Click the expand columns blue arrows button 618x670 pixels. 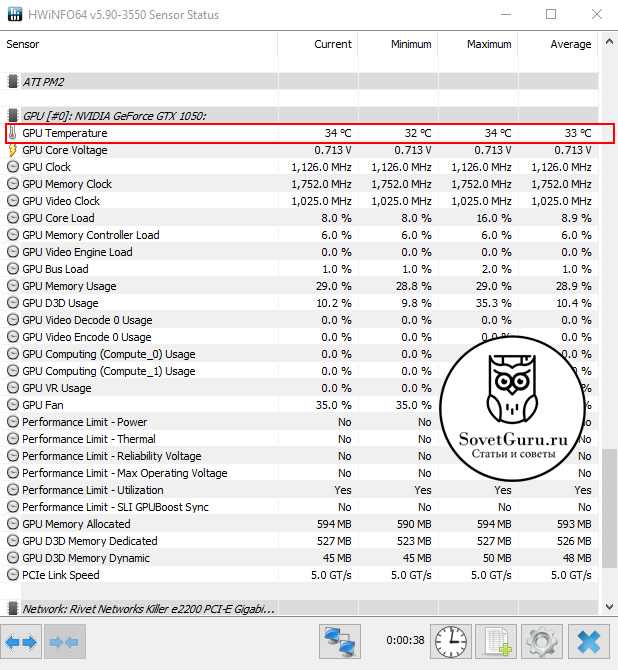point(22,640)
